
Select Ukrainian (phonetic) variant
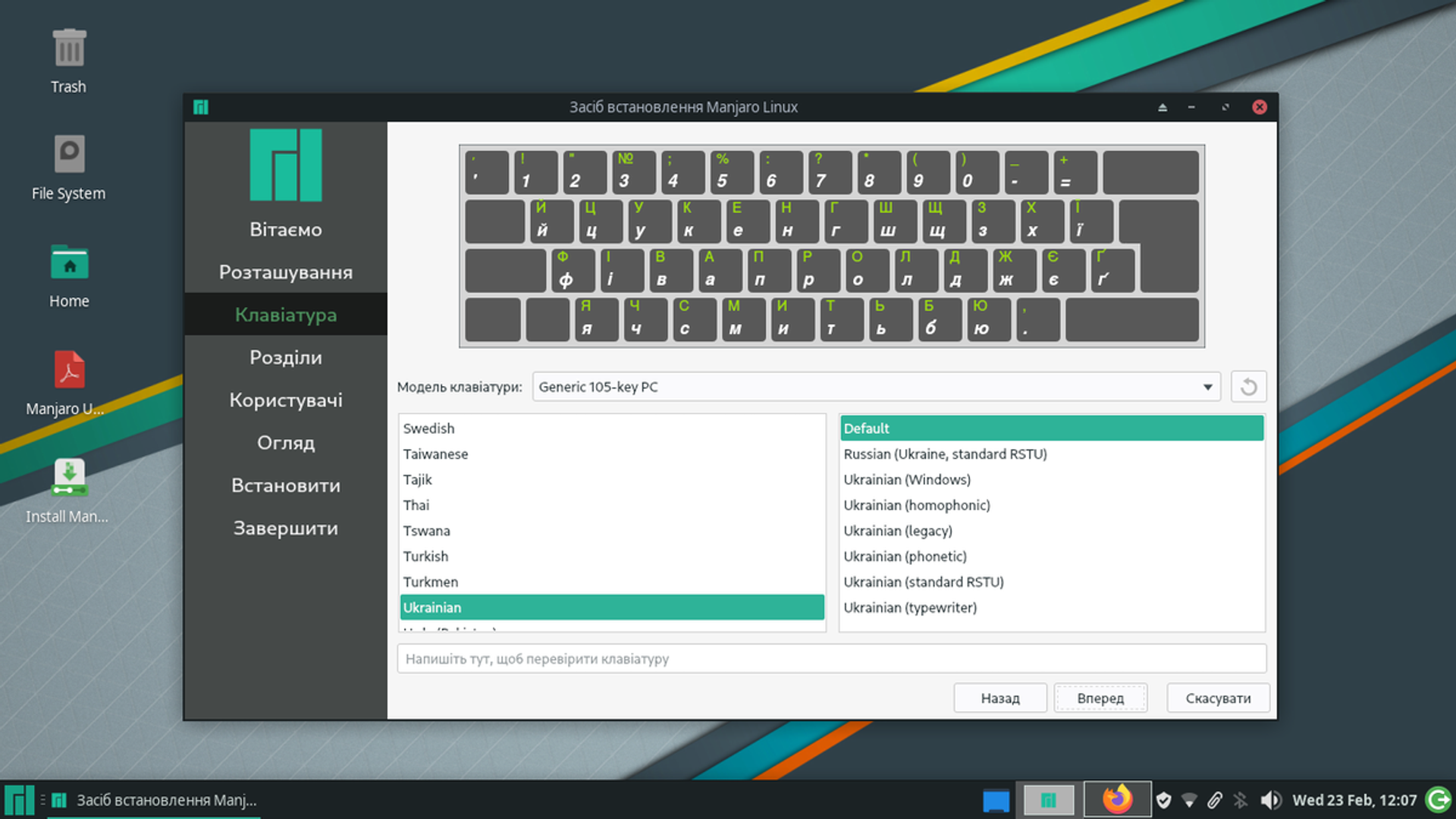pos(1052,556)
